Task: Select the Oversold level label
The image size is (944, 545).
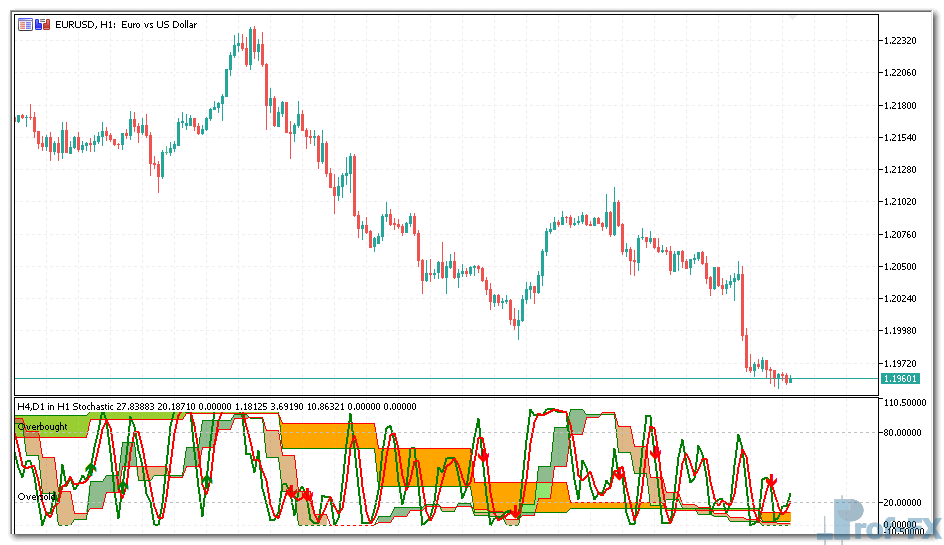Action: coord(34,496)
